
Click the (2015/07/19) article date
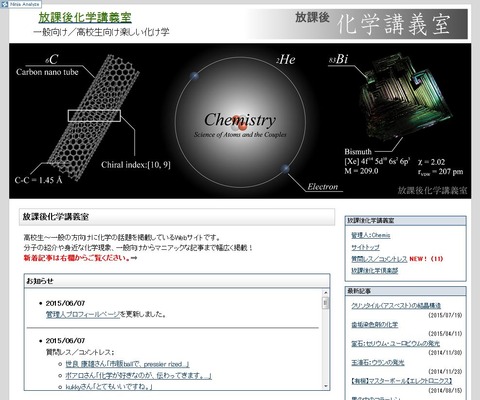tap(445, 315)
